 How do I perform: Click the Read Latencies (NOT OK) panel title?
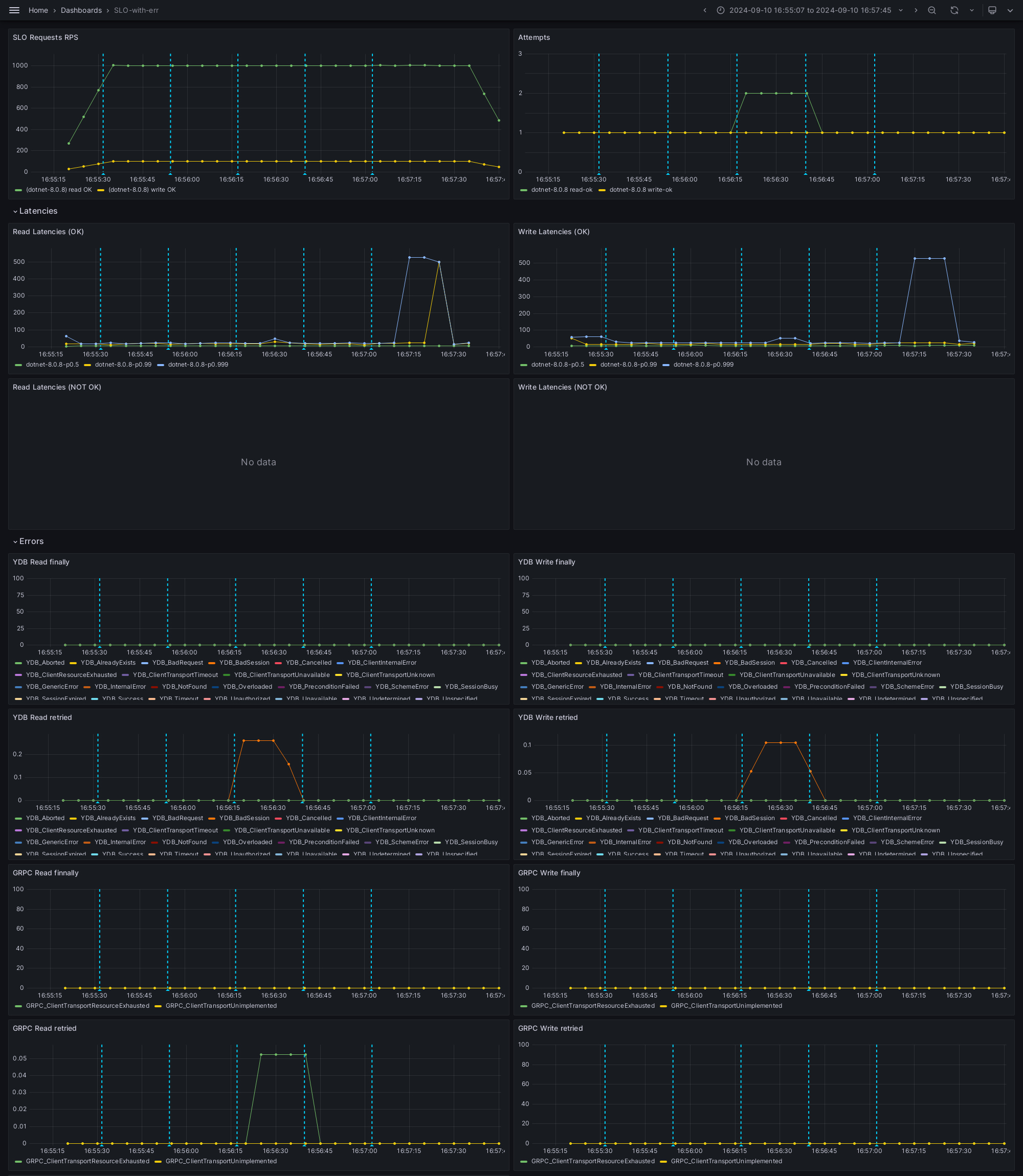(x=57, y=388)
